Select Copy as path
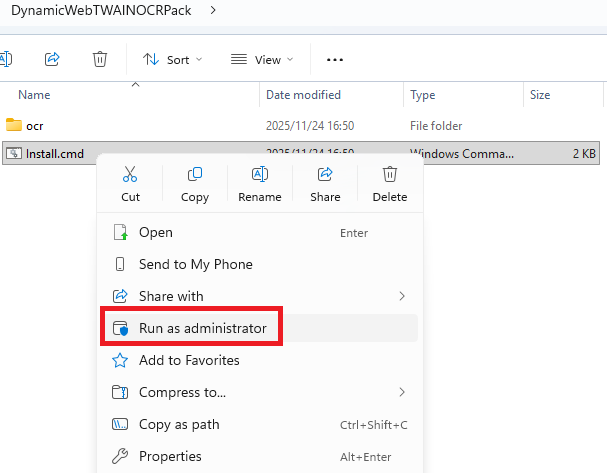This screenshot has width=607, height=473. tap(260, 425)
